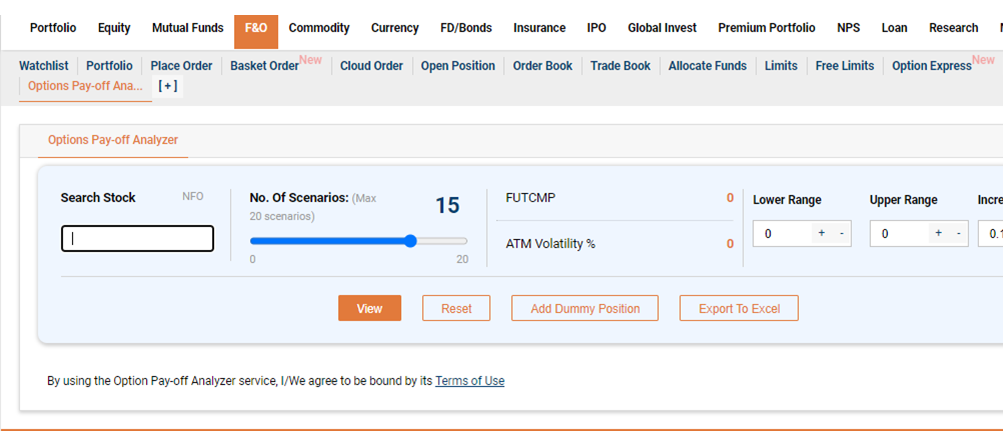This screenshot has width=1003, height=434.
Task: Go to Option Express page
Action: tap(931, 66)
